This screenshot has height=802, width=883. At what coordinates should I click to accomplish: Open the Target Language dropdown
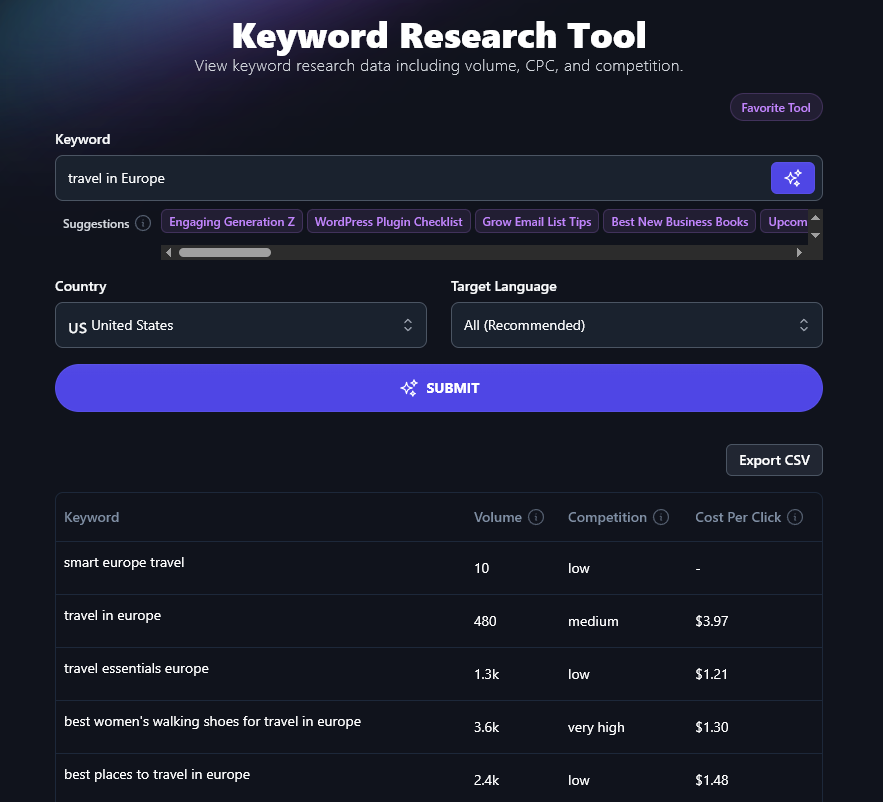click(x=636, y=325)
